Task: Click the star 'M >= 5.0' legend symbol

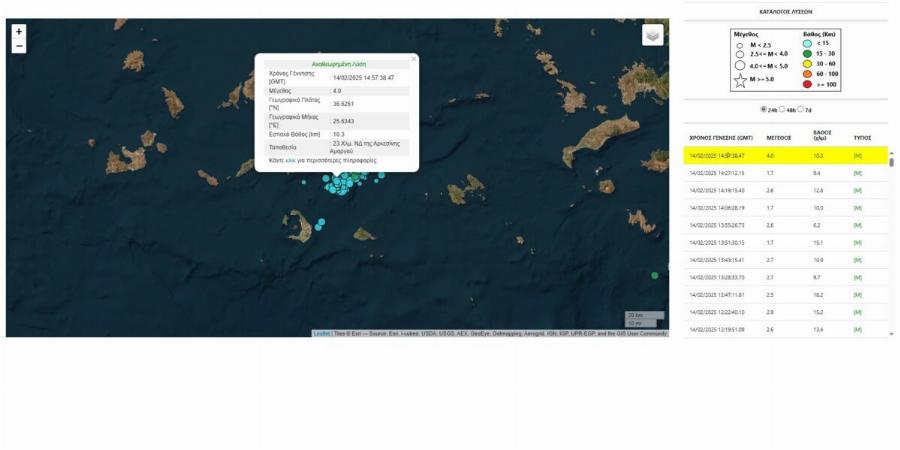Action: tap(740, 80)
